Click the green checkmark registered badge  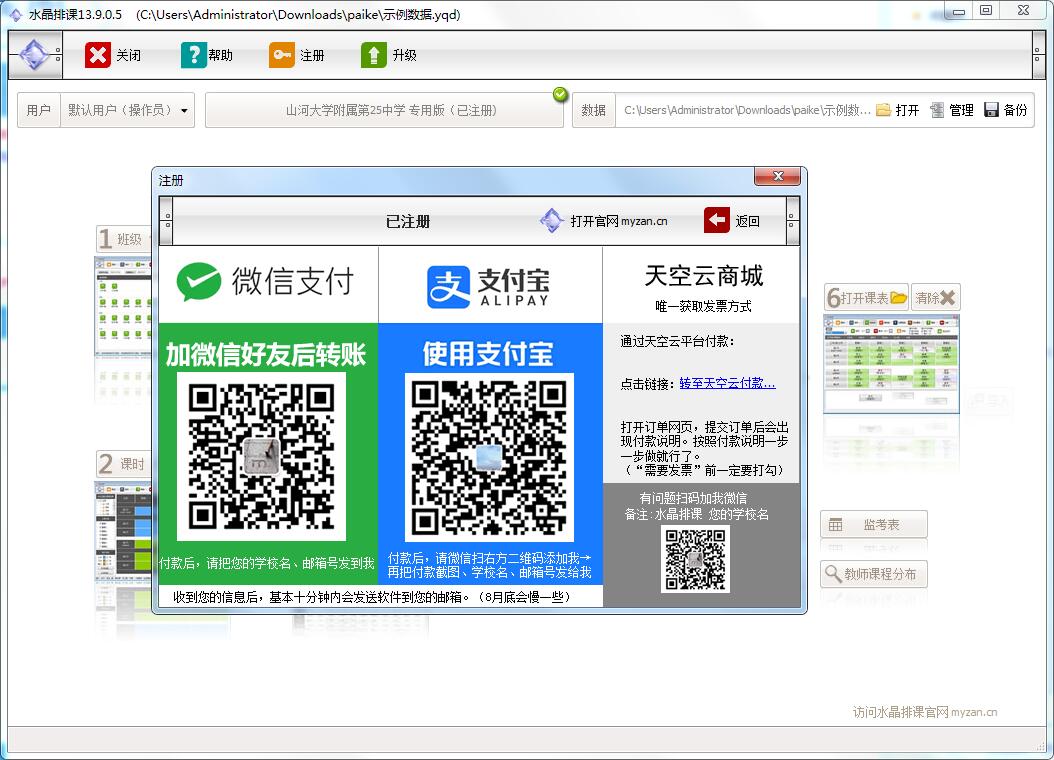[560, 95]
